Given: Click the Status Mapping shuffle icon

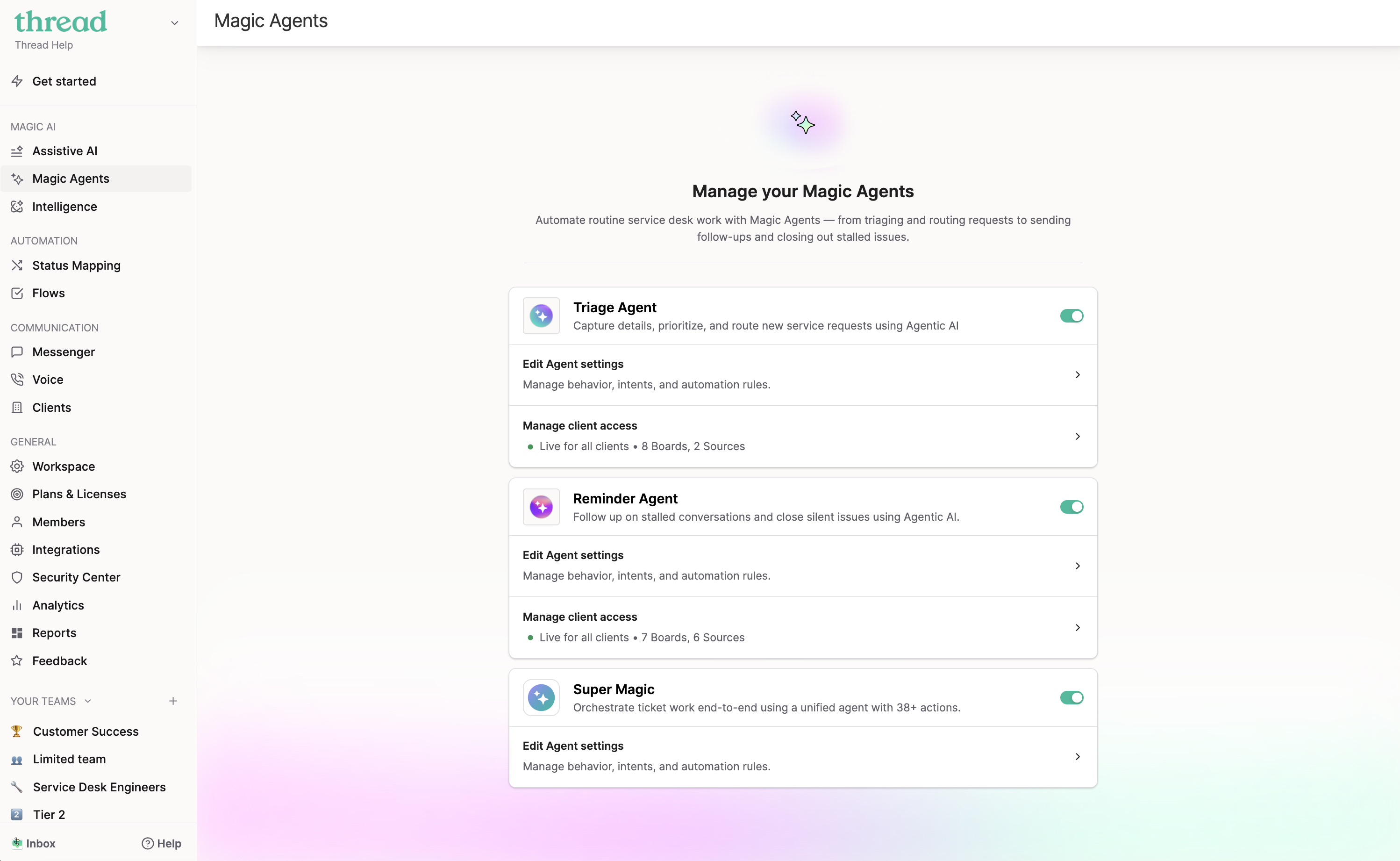Looking at the screenshot, I should click(17, 265).
